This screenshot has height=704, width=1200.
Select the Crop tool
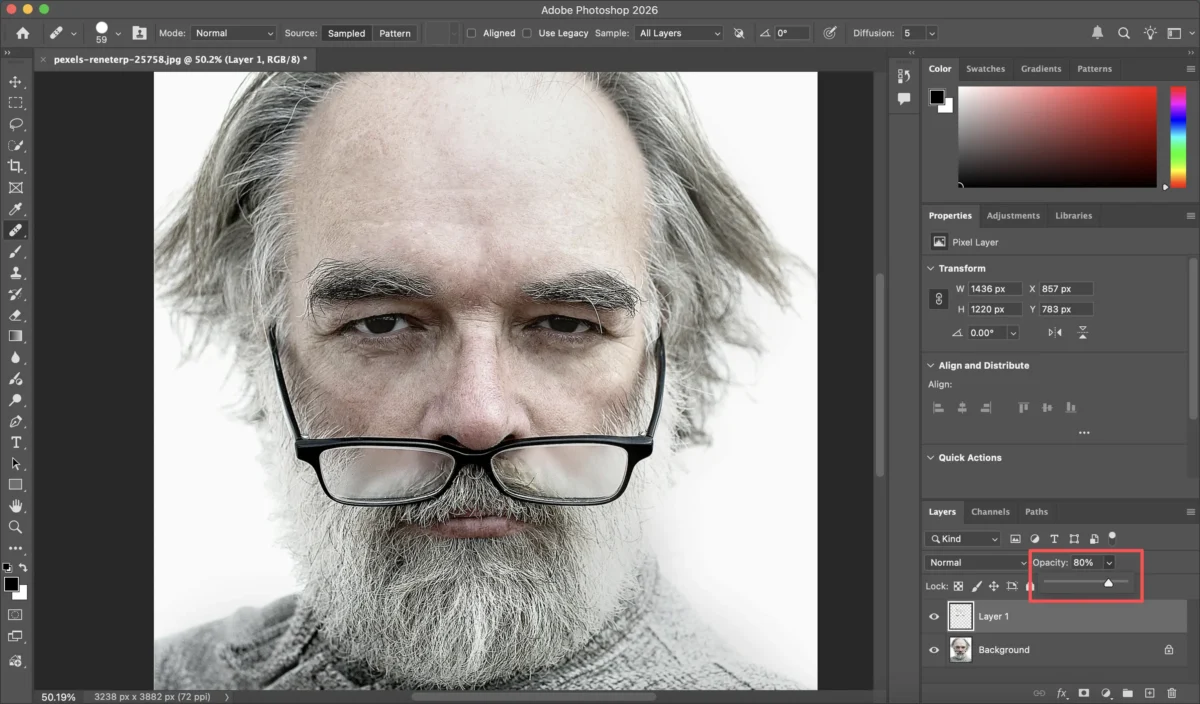pos(15,166)
